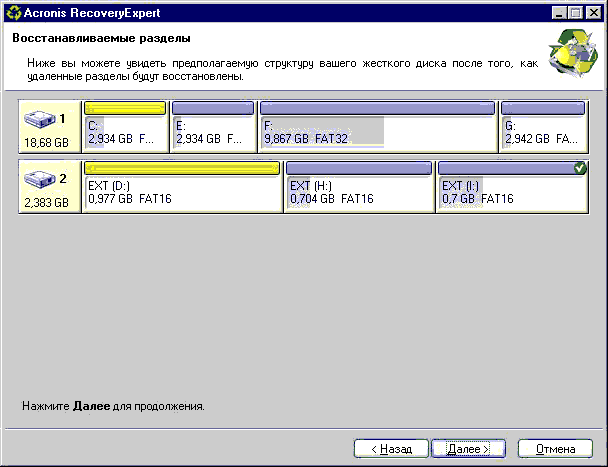Image resolution: width=608 pixels, height=467 pixels.
Task: Click the Acronis title bar icon
Action: point(13,13)
